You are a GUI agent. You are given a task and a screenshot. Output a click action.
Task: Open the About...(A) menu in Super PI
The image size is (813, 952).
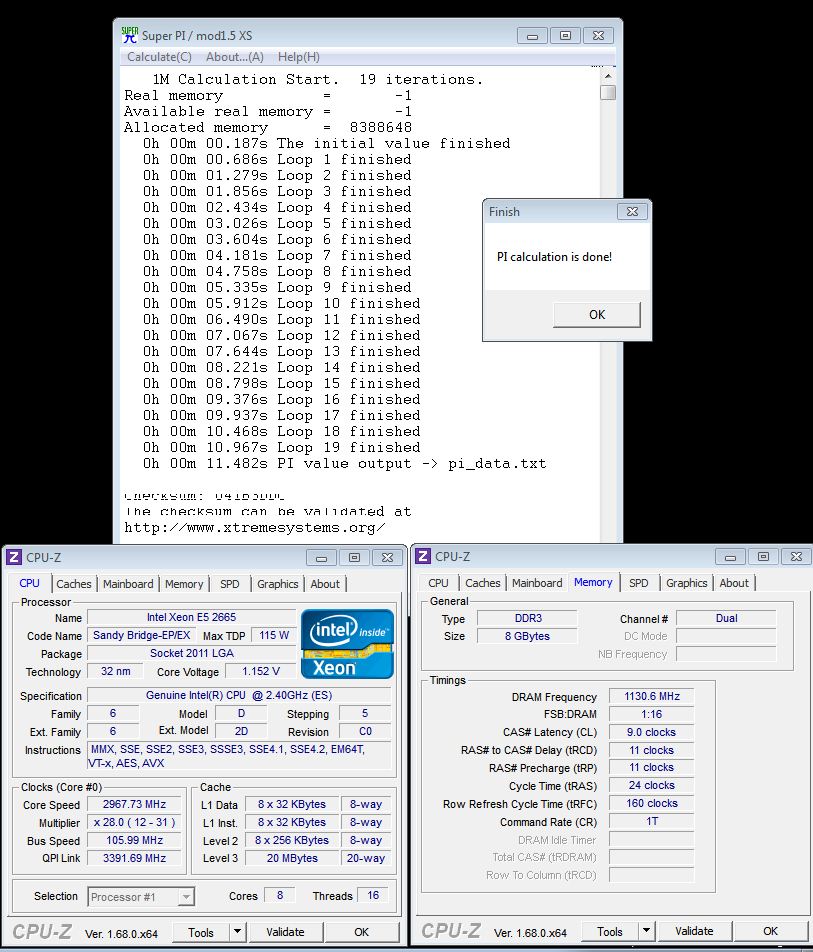click(x=234, y=56)
